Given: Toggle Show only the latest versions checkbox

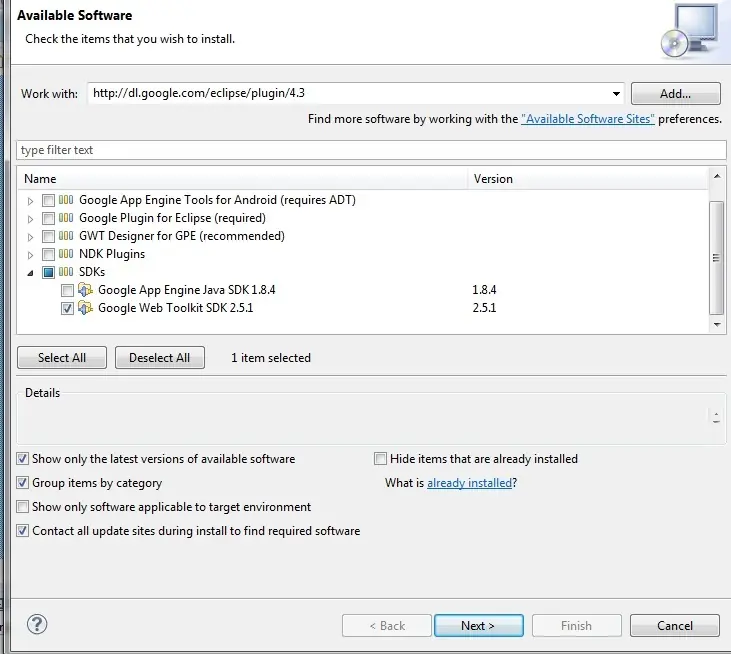Looking at the screenshot, I should coord(22,459).
